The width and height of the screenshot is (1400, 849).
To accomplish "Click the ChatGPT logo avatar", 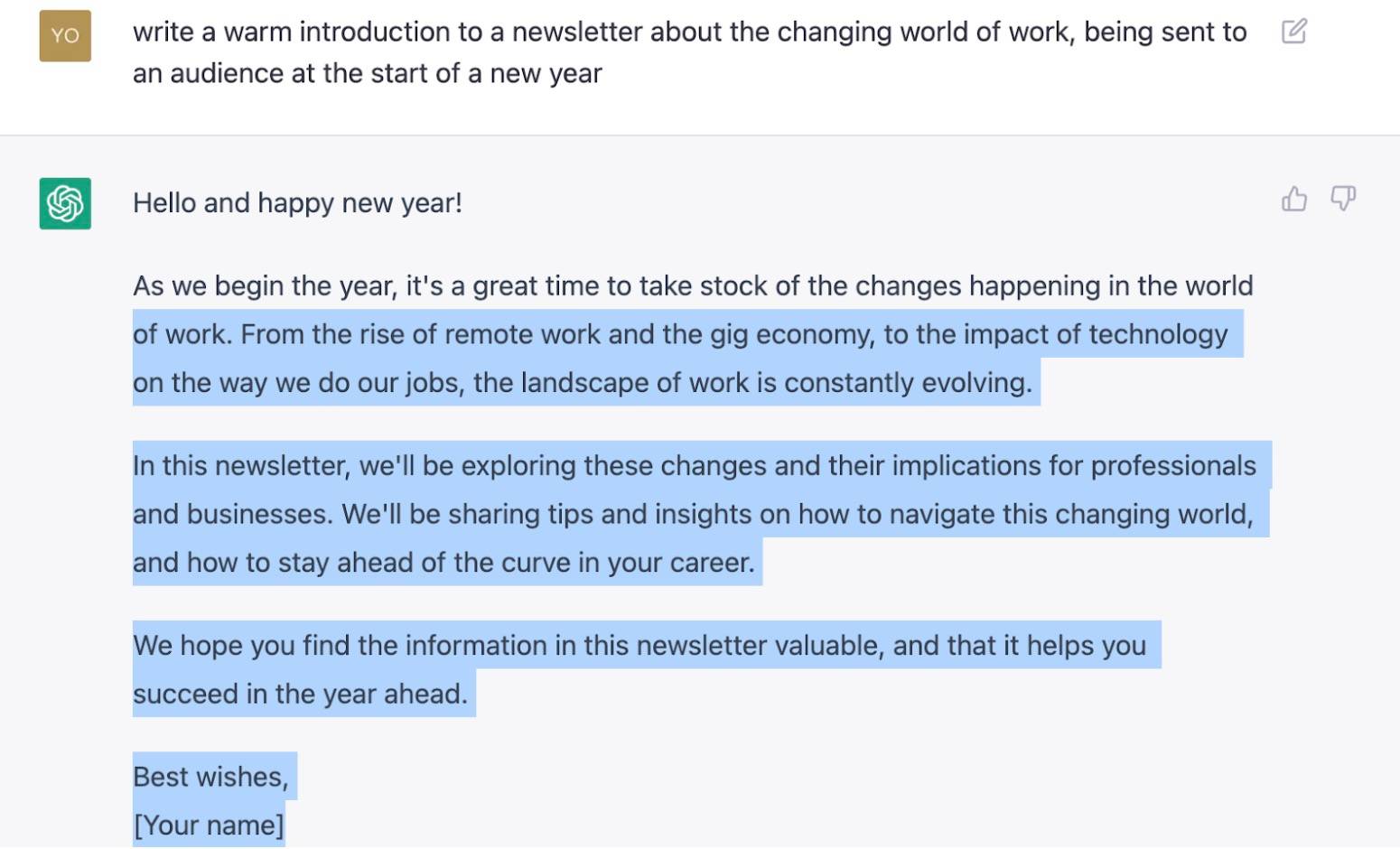I will [x=65, y=203].
